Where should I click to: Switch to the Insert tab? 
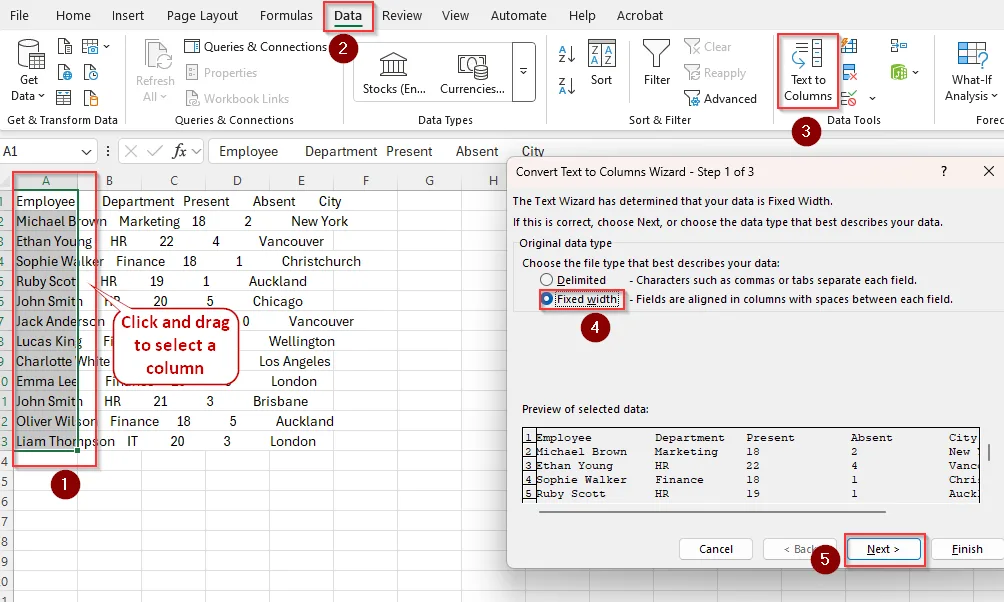(x=127, y=15)
